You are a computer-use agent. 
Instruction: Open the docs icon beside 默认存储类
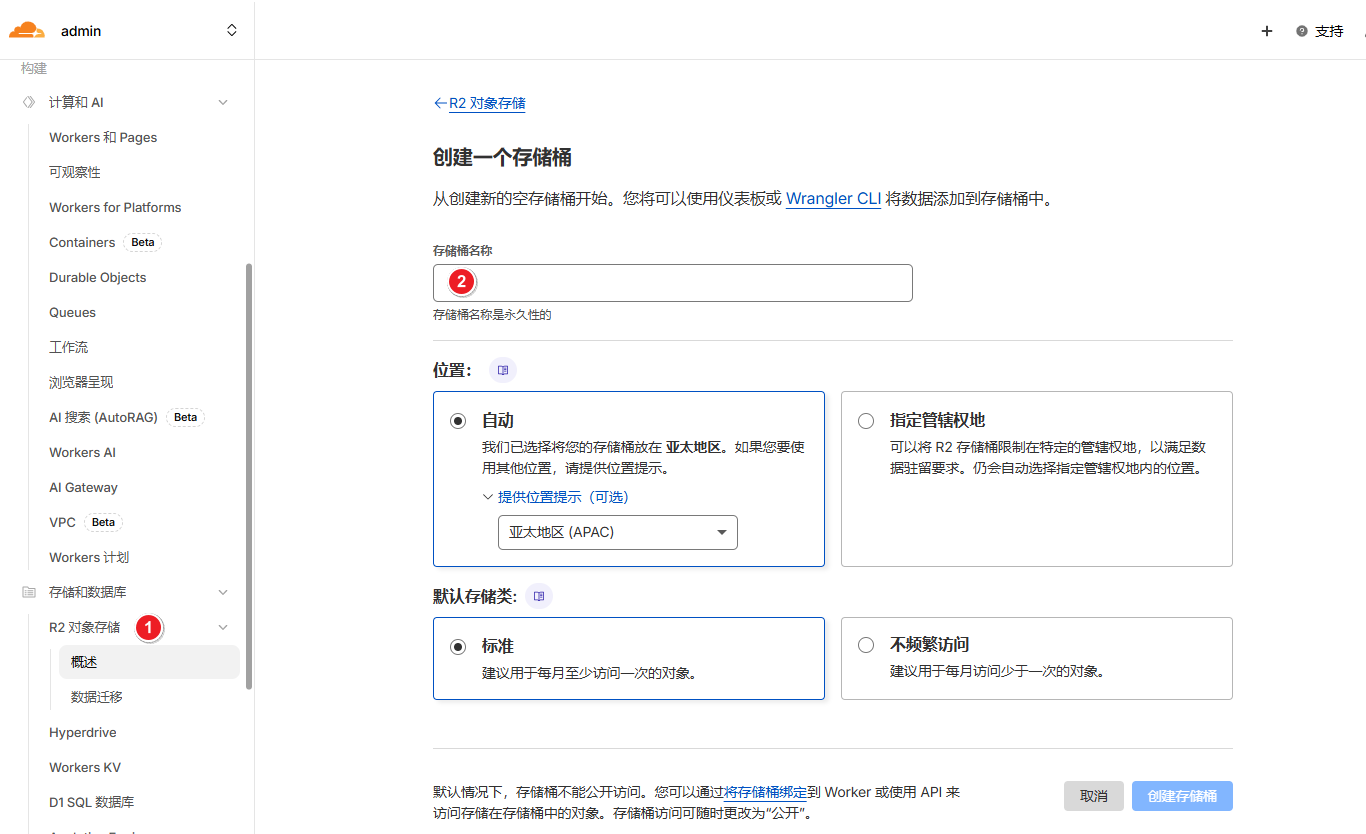(x=539, y=596)
